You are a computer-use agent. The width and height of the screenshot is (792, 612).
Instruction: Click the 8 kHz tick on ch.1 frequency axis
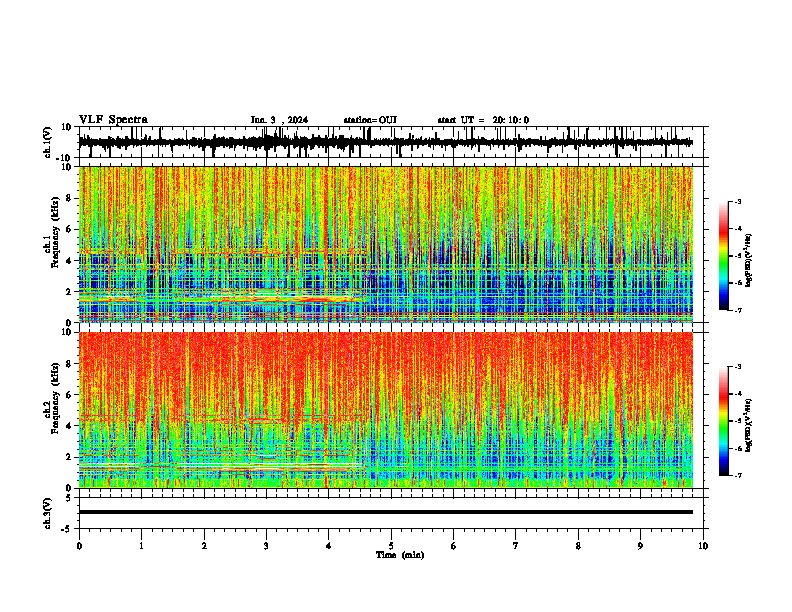[69, 198]
